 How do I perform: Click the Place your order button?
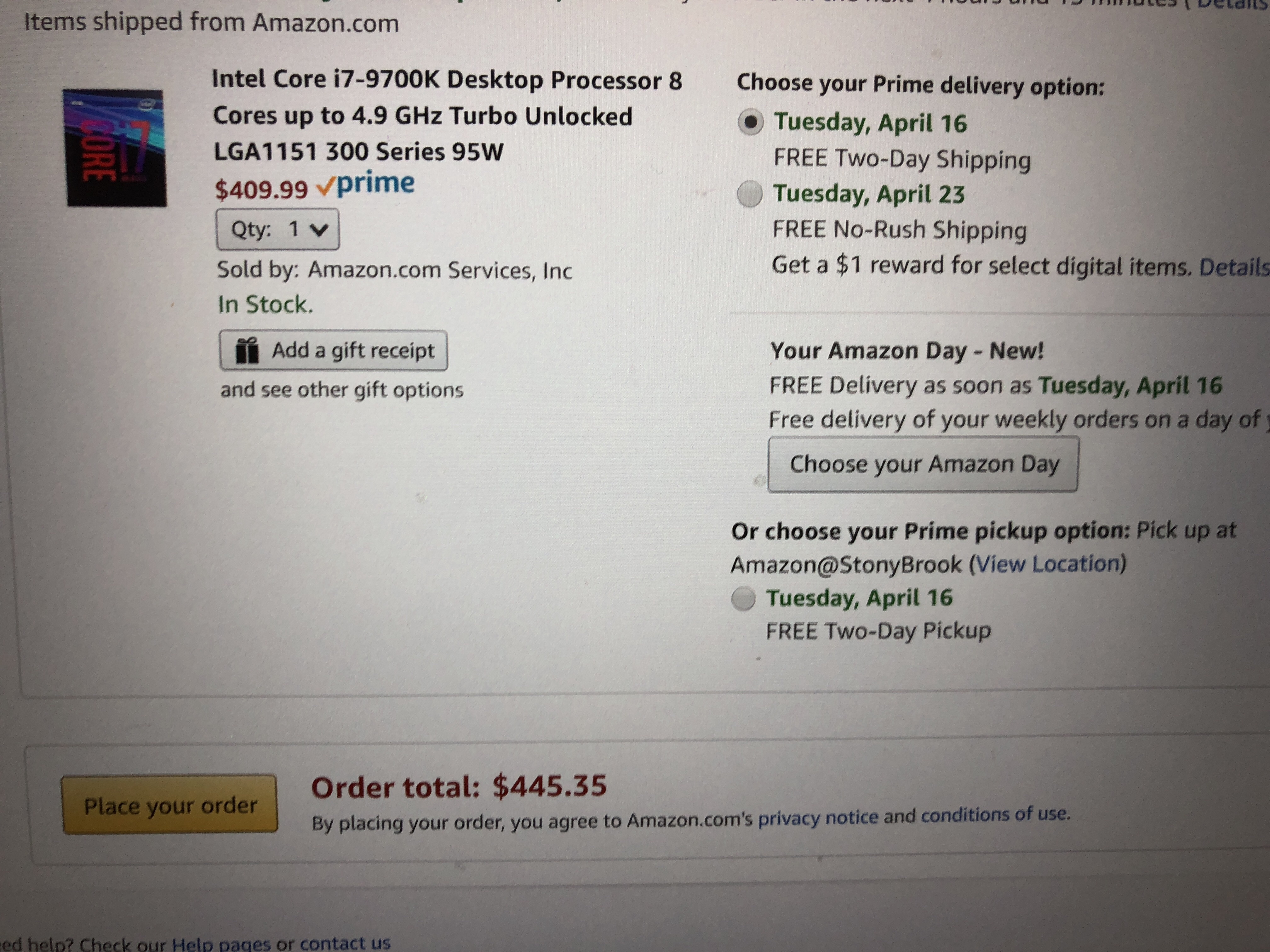pyautogui.click(x=169, y=805)
